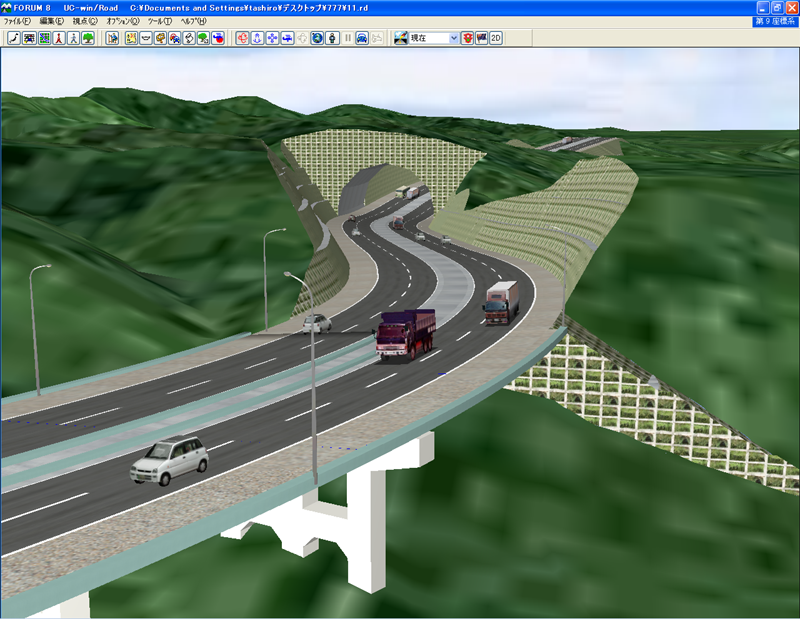Select the blue airplane fly mode icon
The image size is (800, 619).
tap(287, 38)
